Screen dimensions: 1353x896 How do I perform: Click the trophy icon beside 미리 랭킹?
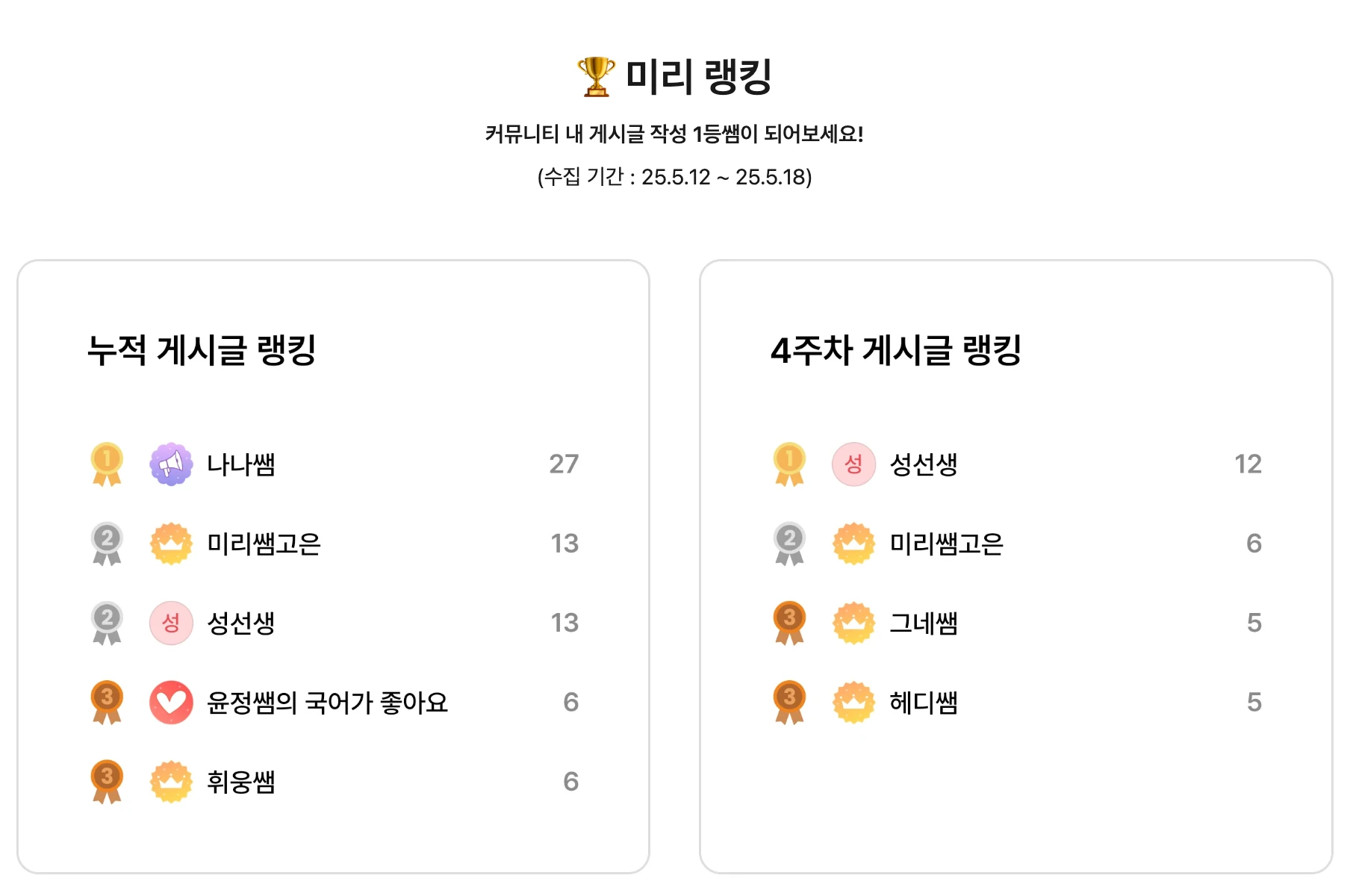tap(596, 76)
